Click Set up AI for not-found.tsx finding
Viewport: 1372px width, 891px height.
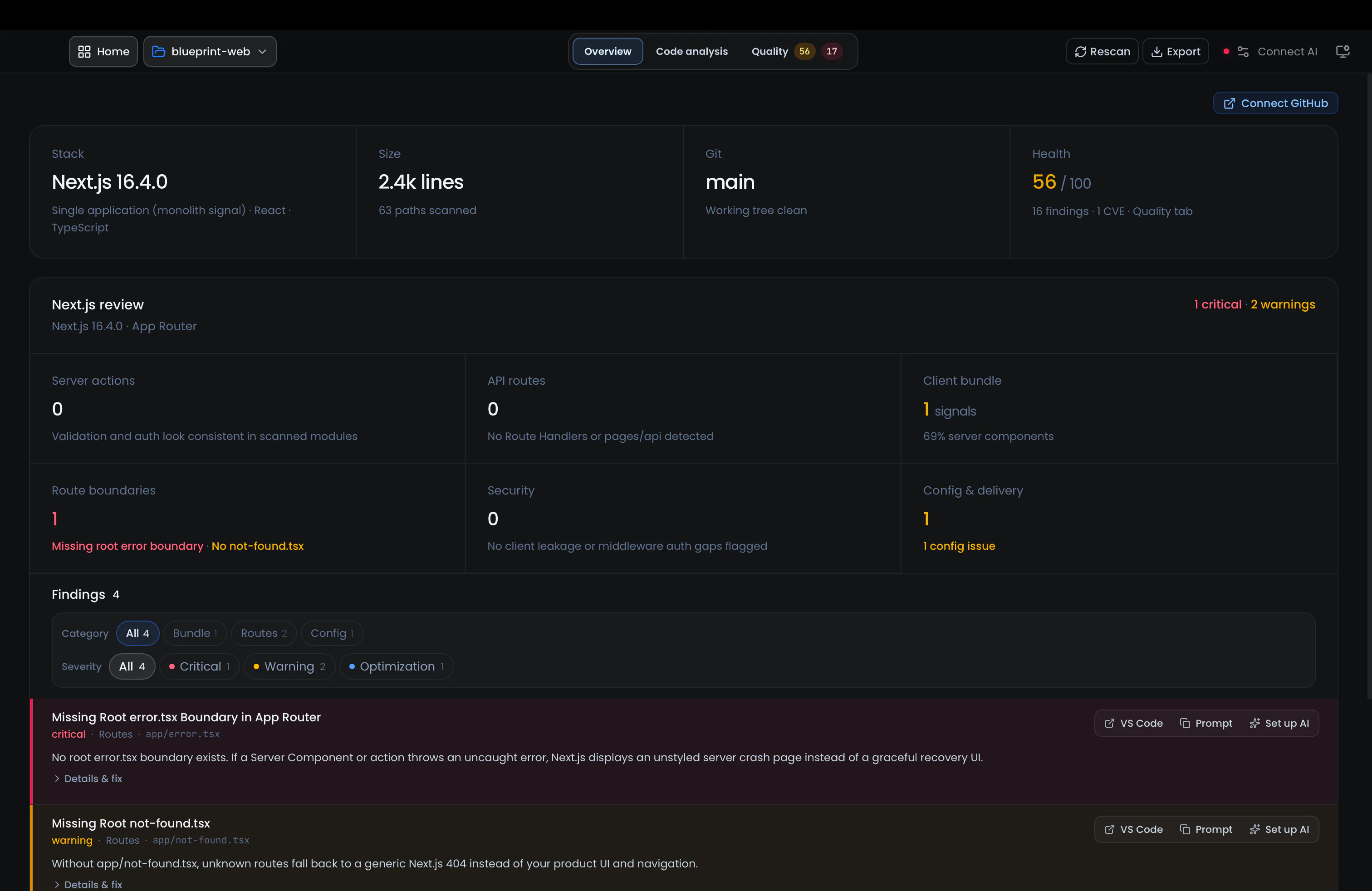click(x=1279, y=829)
